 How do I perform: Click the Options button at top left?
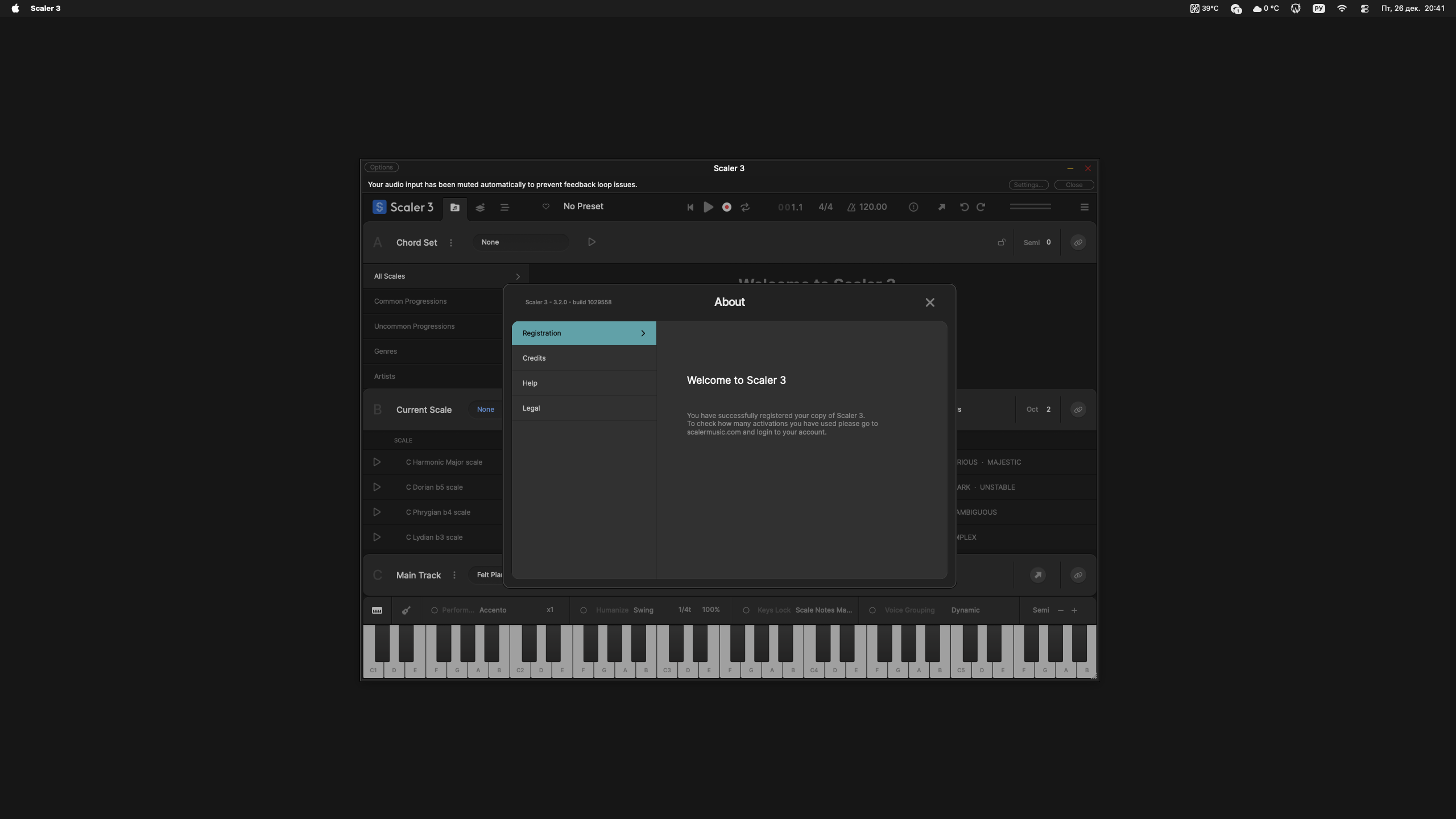click(x=381, y=167)
